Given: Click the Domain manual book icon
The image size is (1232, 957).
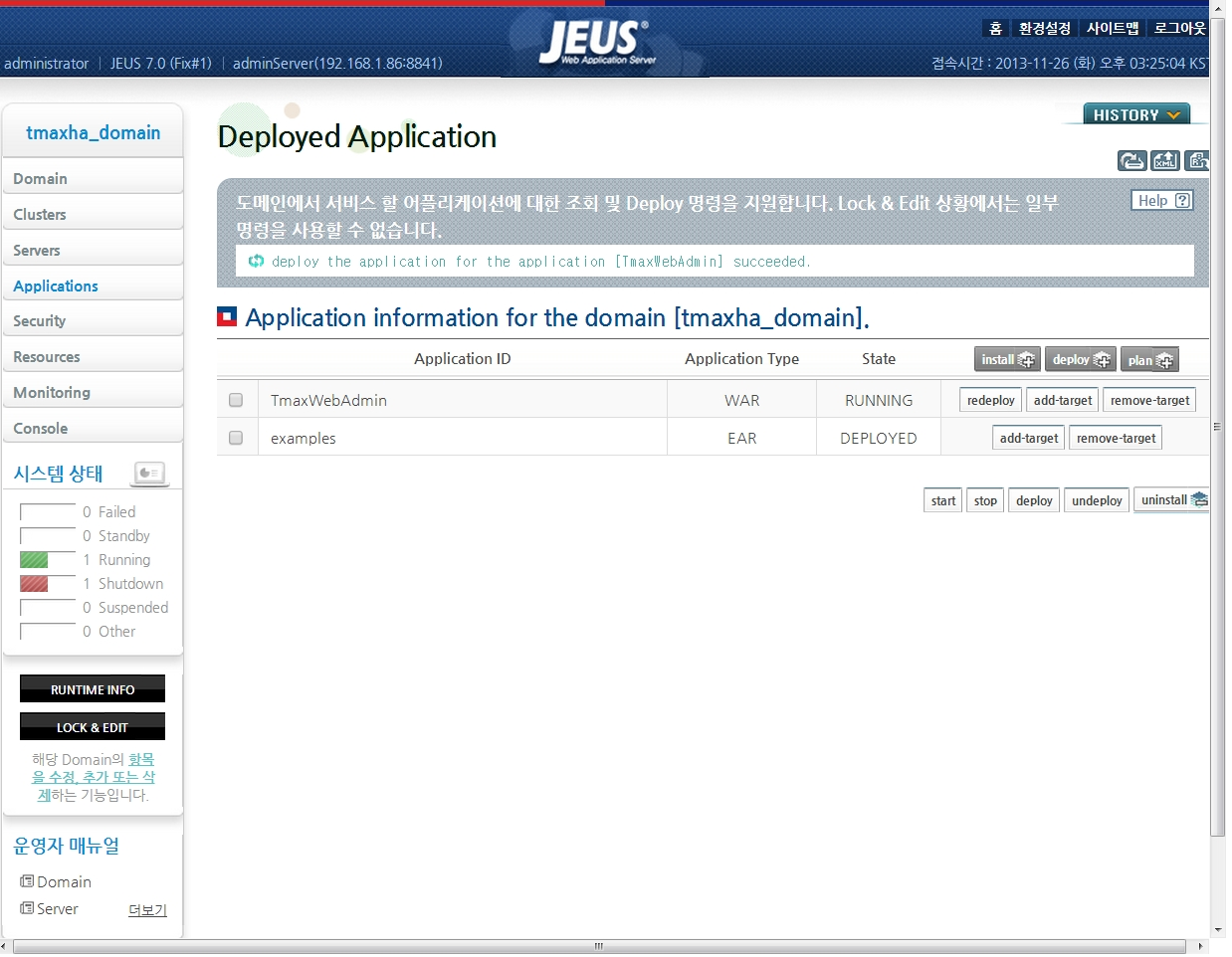Looking at the screenshot, I should coord(27,881).
